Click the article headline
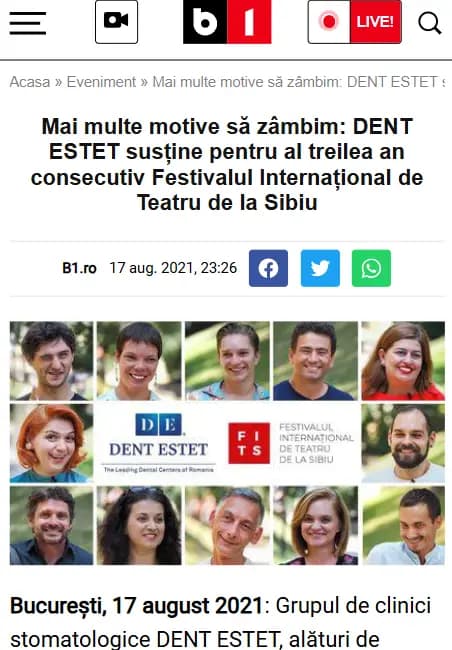 pyautogui.click(x=227, y=164)
